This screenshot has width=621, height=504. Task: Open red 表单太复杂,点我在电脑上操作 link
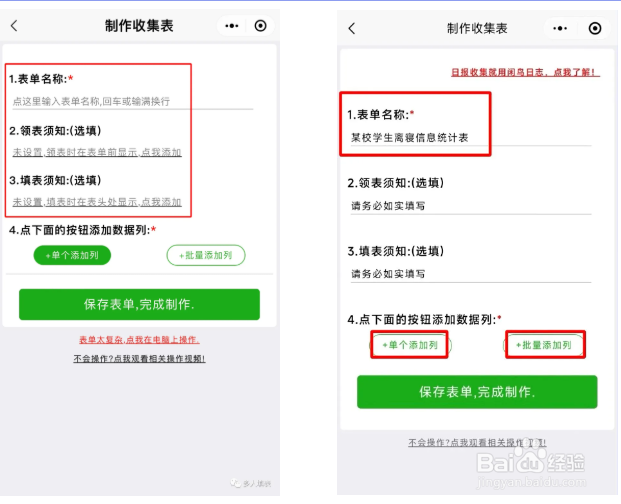139,340
